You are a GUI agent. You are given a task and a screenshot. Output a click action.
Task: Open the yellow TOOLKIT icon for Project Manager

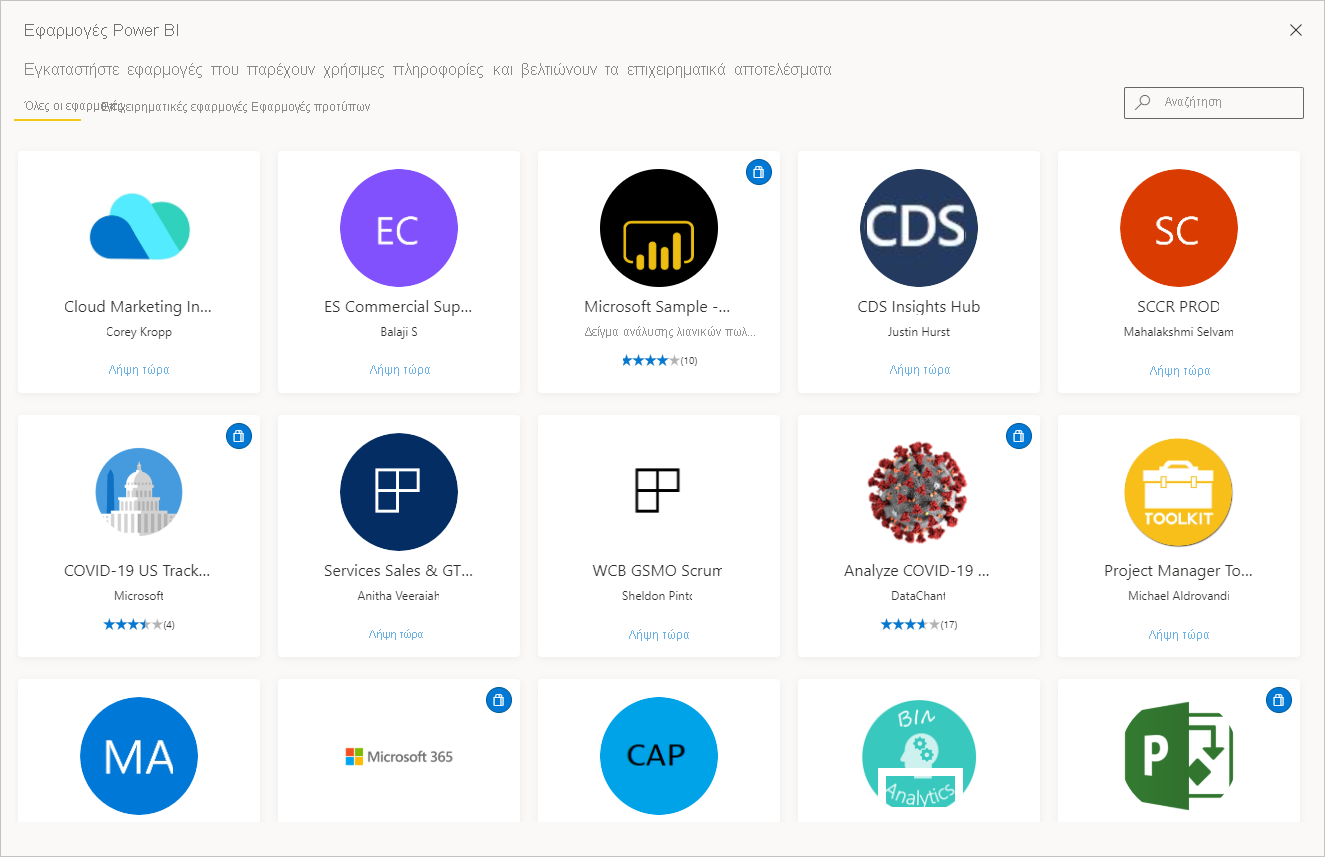(x=1178, y=492)
